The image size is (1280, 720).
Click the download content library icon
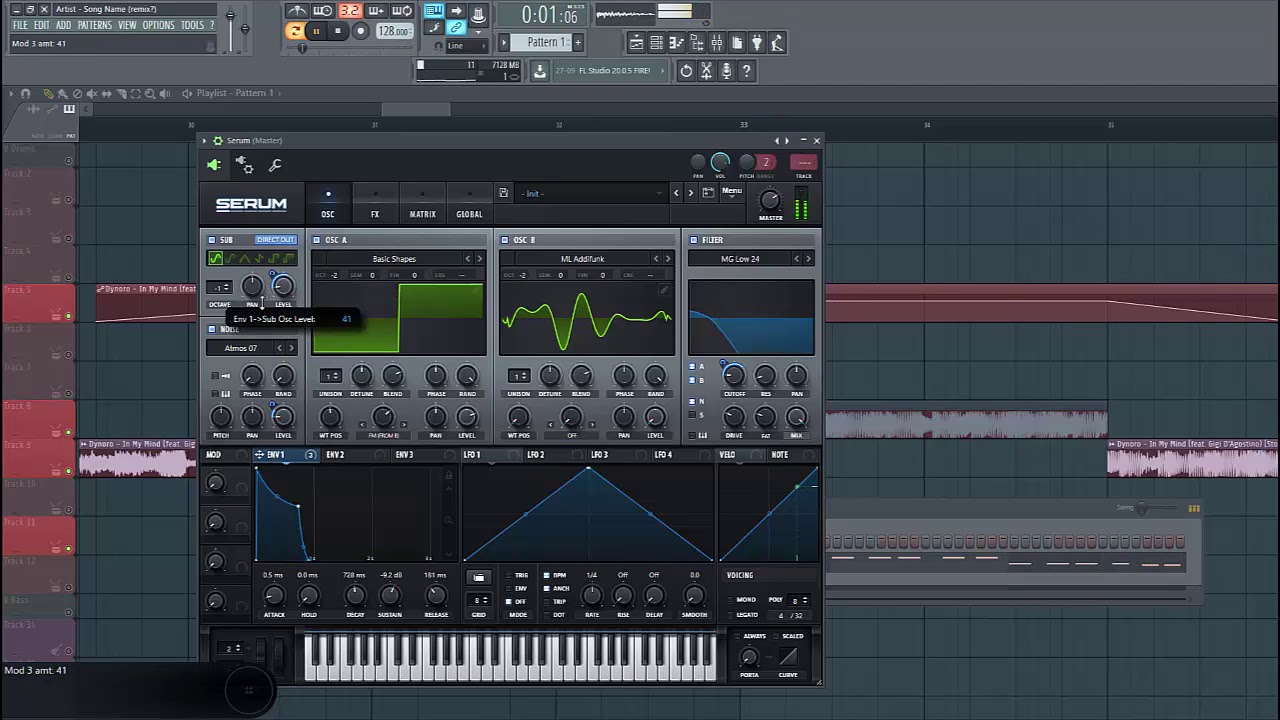[x=540, y=70]
